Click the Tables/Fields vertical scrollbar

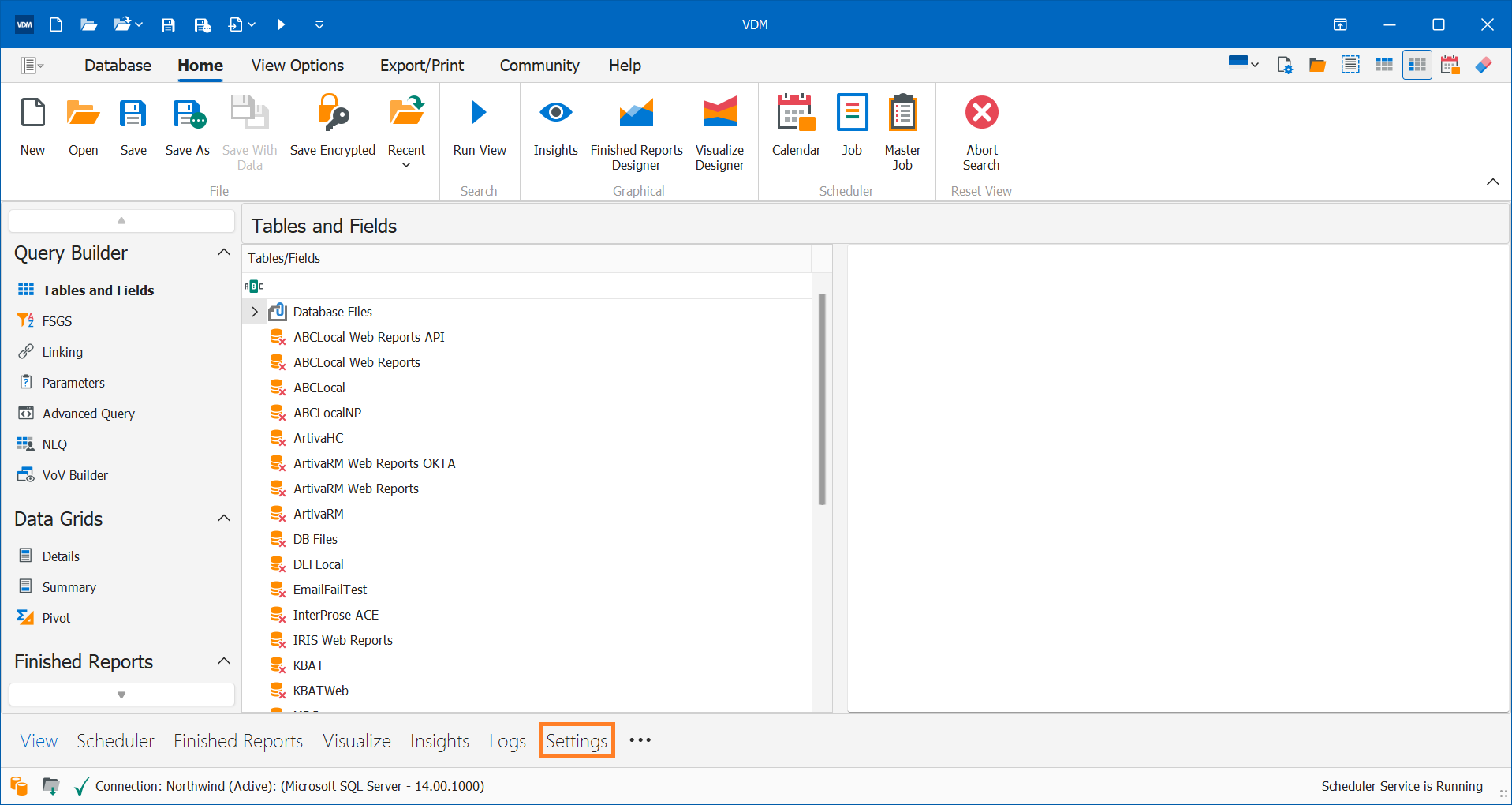pyautogui.click(x=822, y=399)
